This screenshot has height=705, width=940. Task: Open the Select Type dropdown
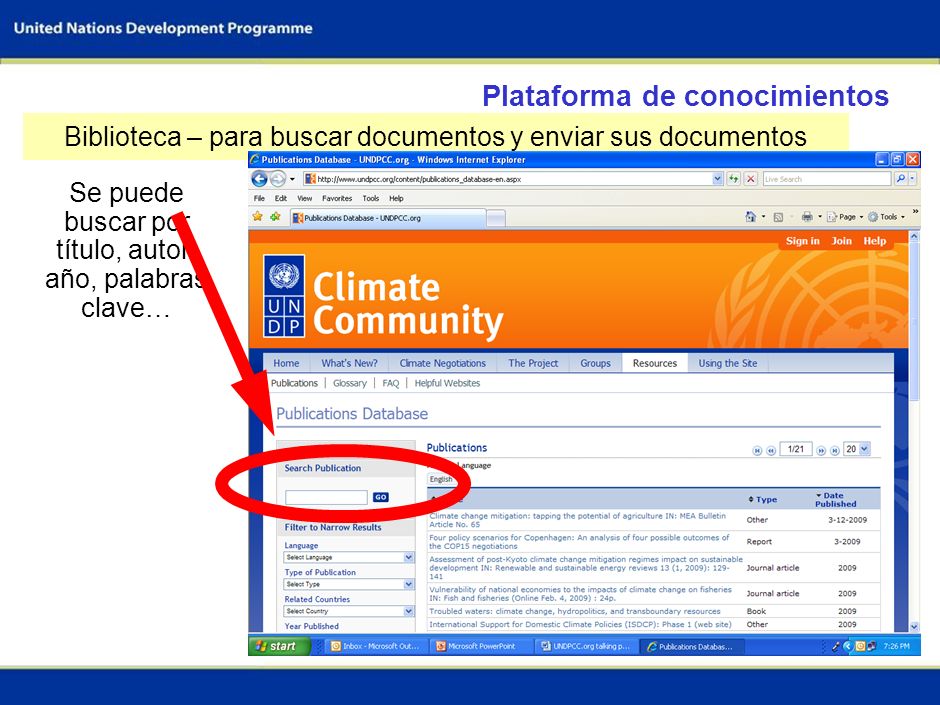[349, 584]
